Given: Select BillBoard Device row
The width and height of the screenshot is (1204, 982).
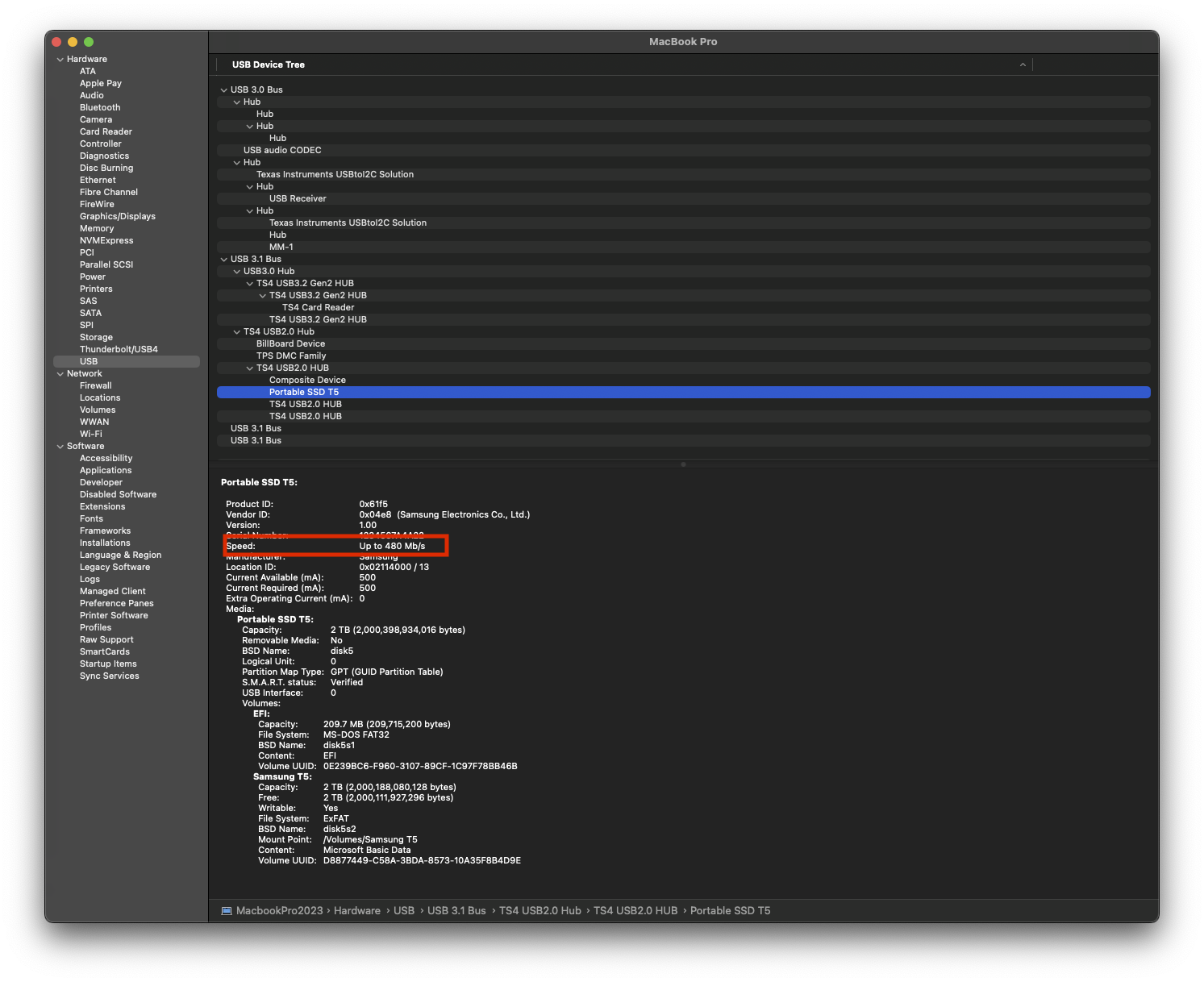Looking at the screenshot, I should coord(684,344).
